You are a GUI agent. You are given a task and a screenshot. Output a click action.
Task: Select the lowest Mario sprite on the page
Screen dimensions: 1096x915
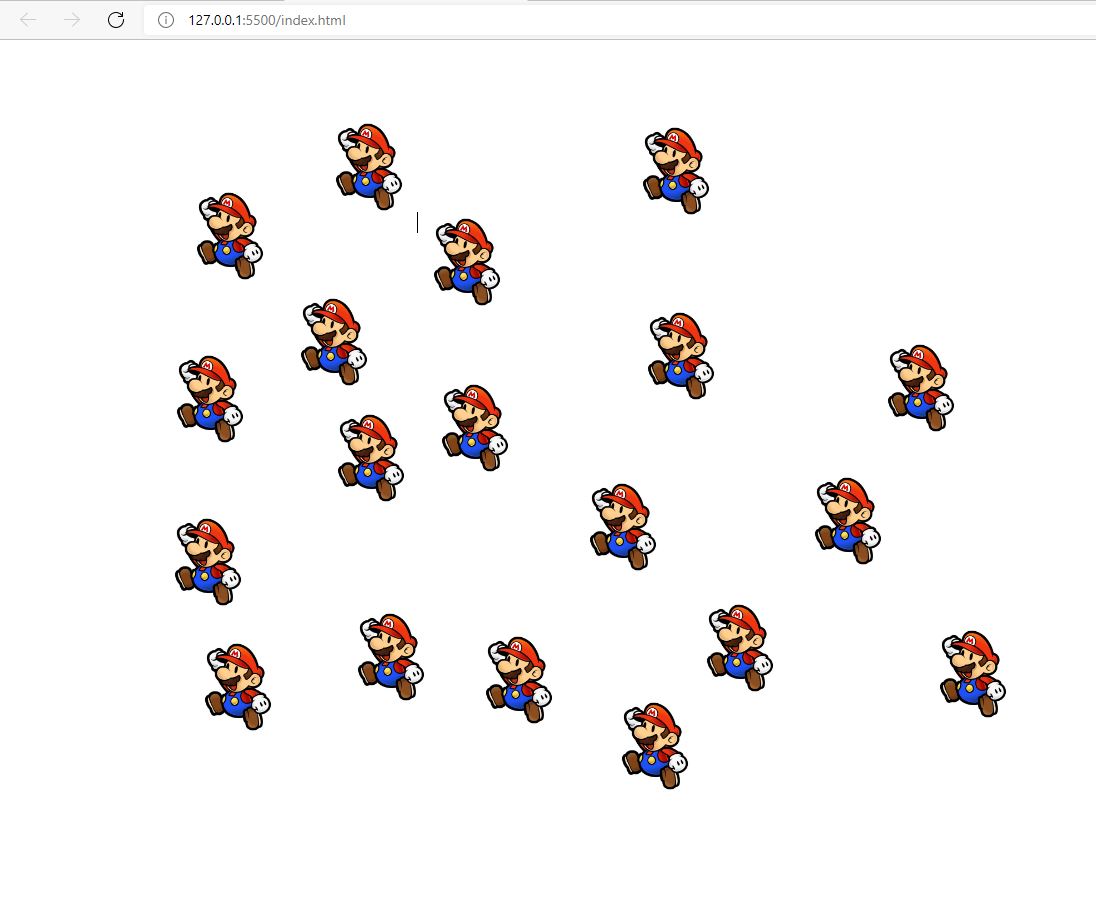click(655, 746)
